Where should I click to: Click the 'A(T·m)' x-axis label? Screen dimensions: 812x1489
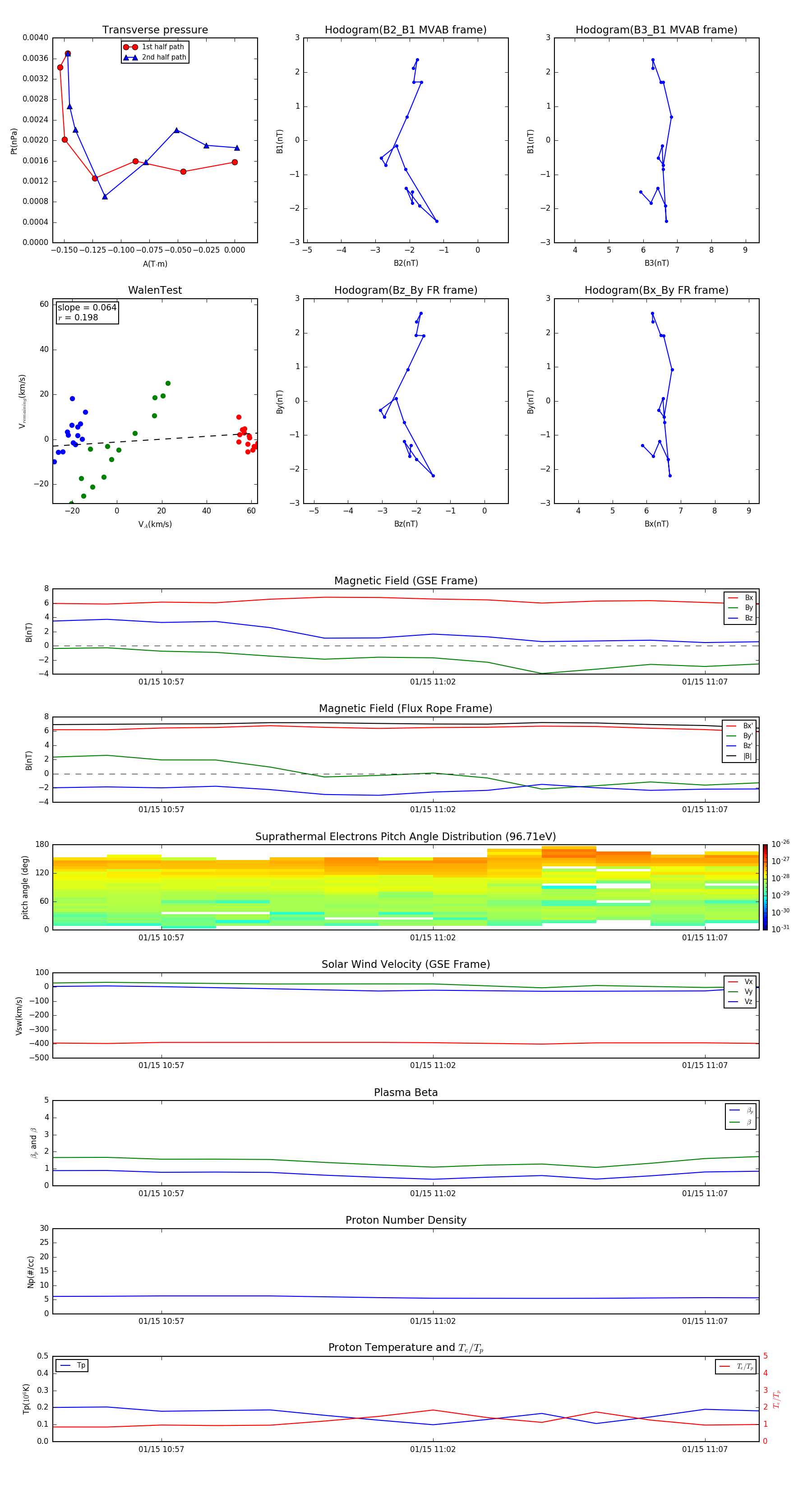click(x=155, y=264)
